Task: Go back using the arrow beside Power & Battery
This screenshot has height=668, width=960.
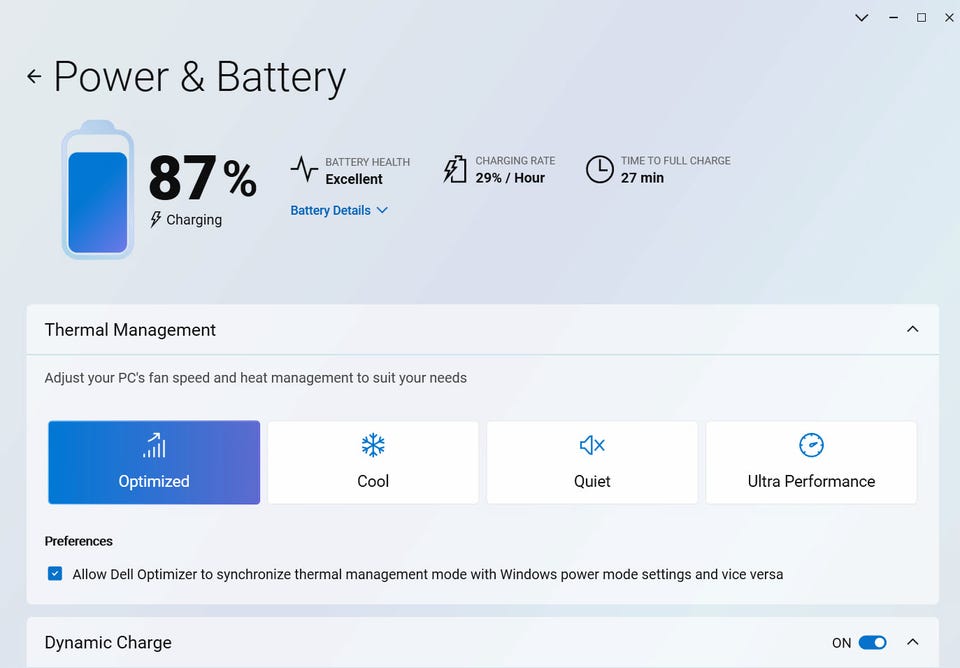Action: point(34,77)
